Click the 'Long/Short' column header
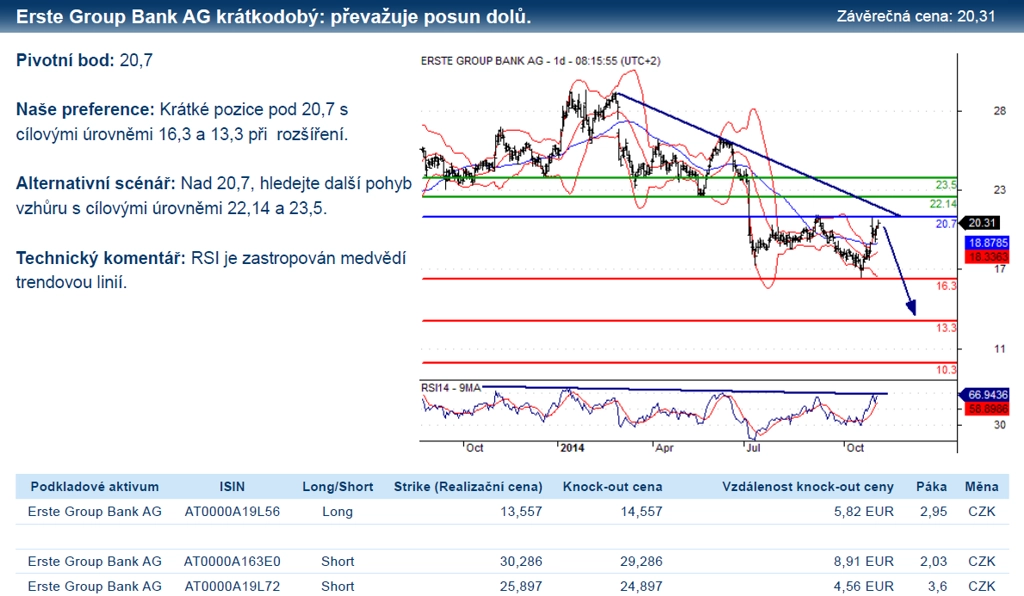Viewport: 1024px width, 596px height. click(338, 487)
